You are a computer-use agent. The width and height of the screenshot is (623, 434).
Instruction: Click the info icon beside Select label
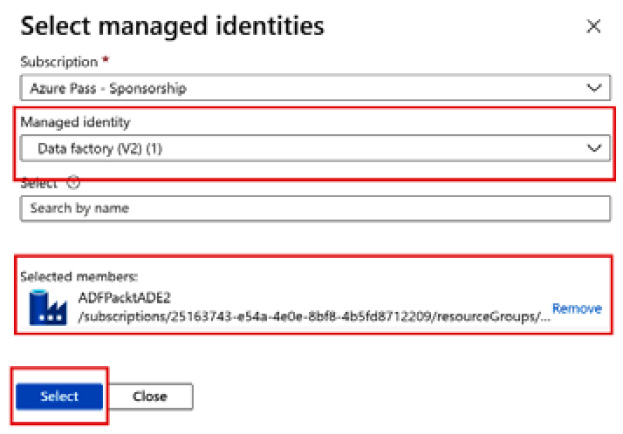(x=73, y=183)
